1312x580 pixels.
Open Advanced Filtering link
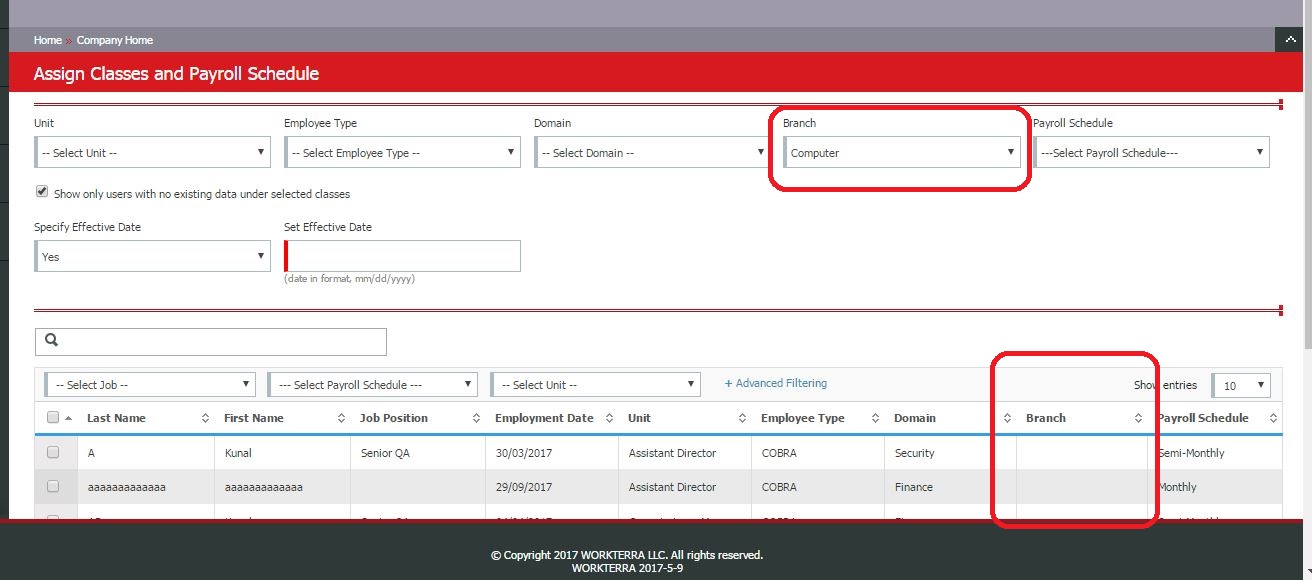pyautogui.click(x=776, y=383)
